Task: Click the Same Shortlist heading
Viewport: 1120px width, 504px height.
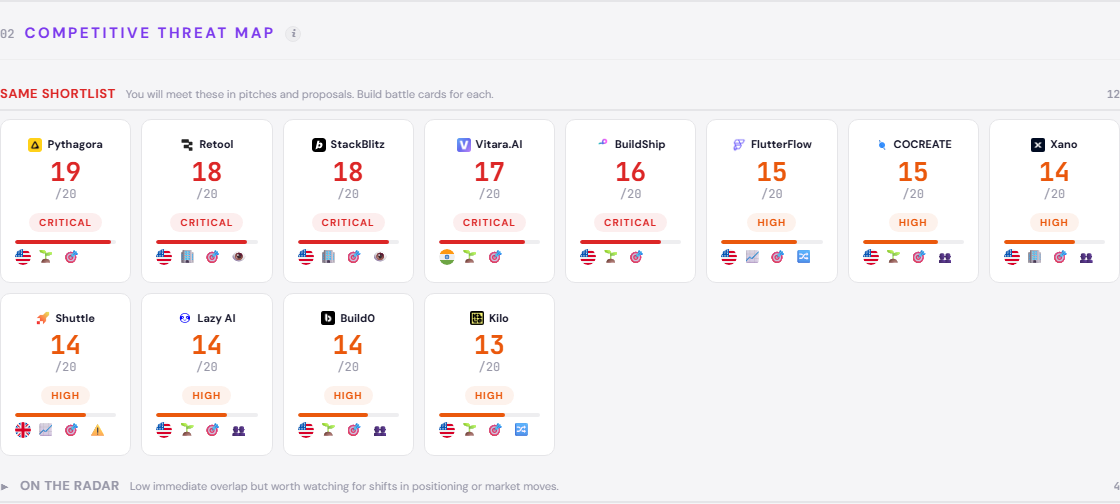Action: [58, 94]
